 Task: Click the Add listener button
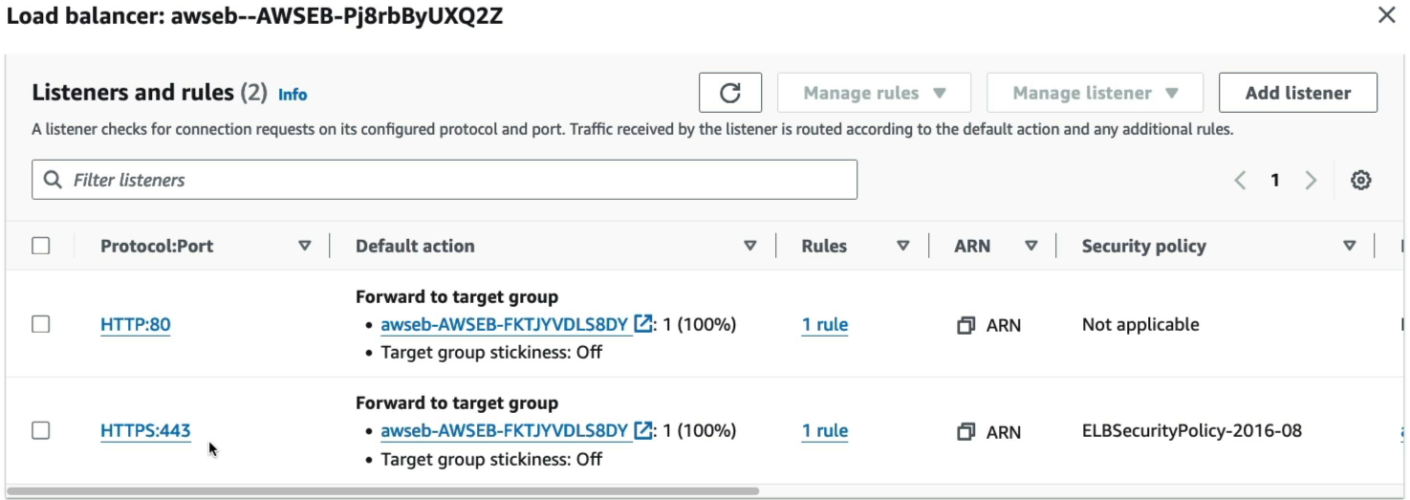click(x=1298, y=93)
